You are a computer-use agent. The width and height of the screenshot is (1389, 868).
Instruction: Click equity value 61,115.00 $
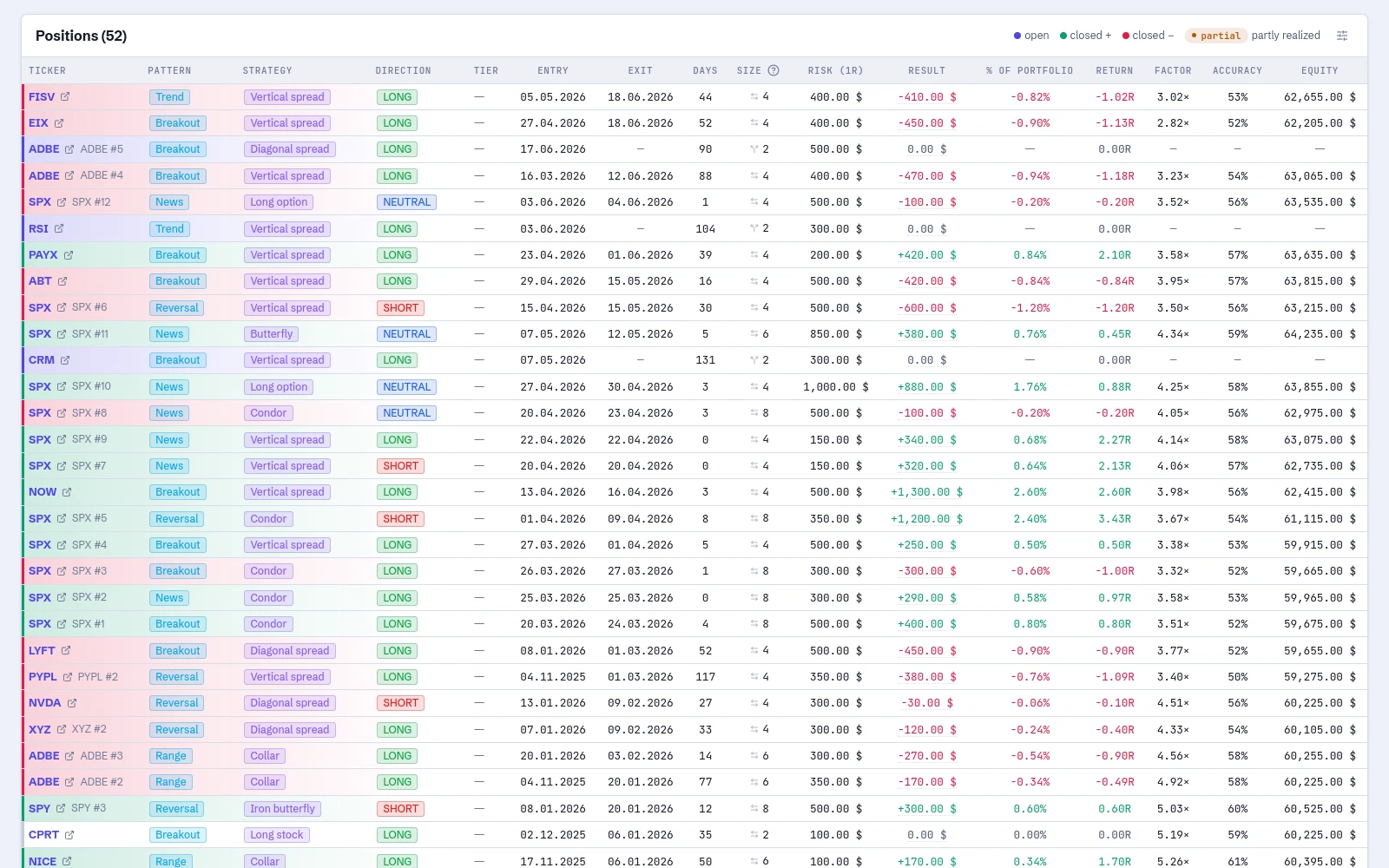pyautogui.click(x=1320, y=519)
